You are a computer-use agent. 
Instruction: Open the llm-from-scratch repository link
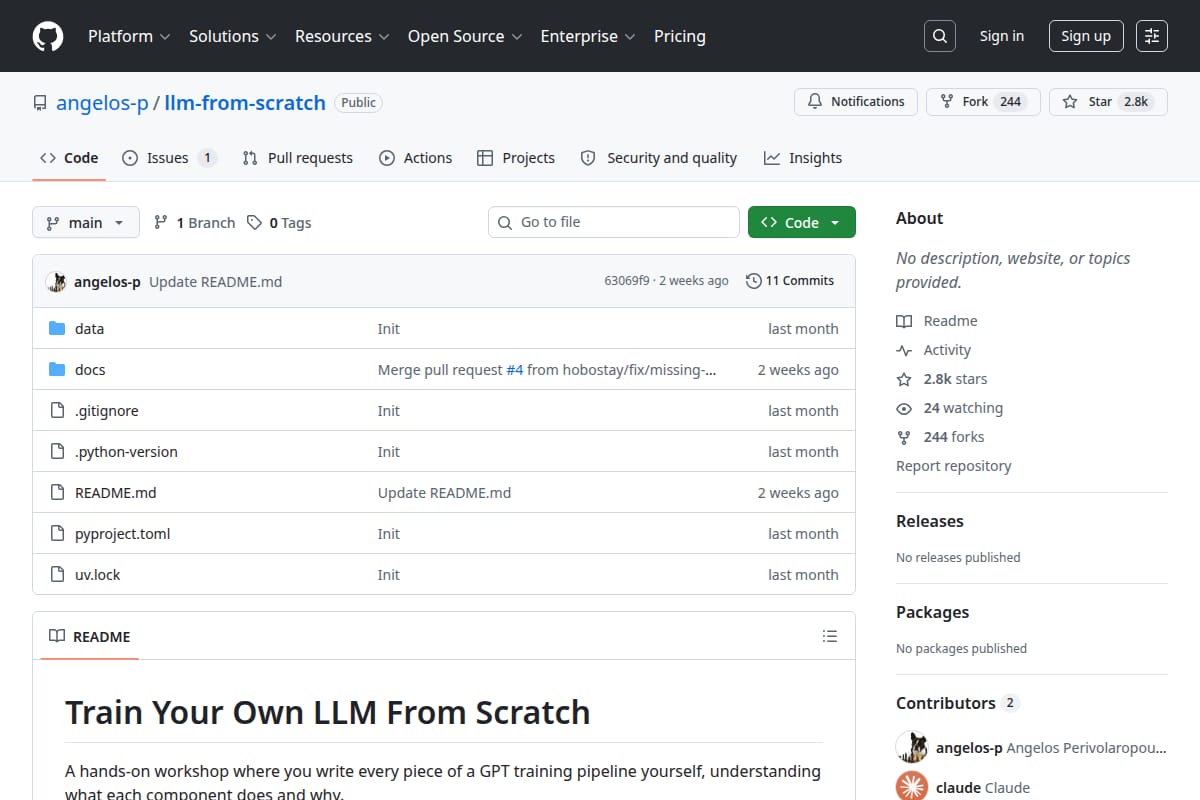pos(245,103)
